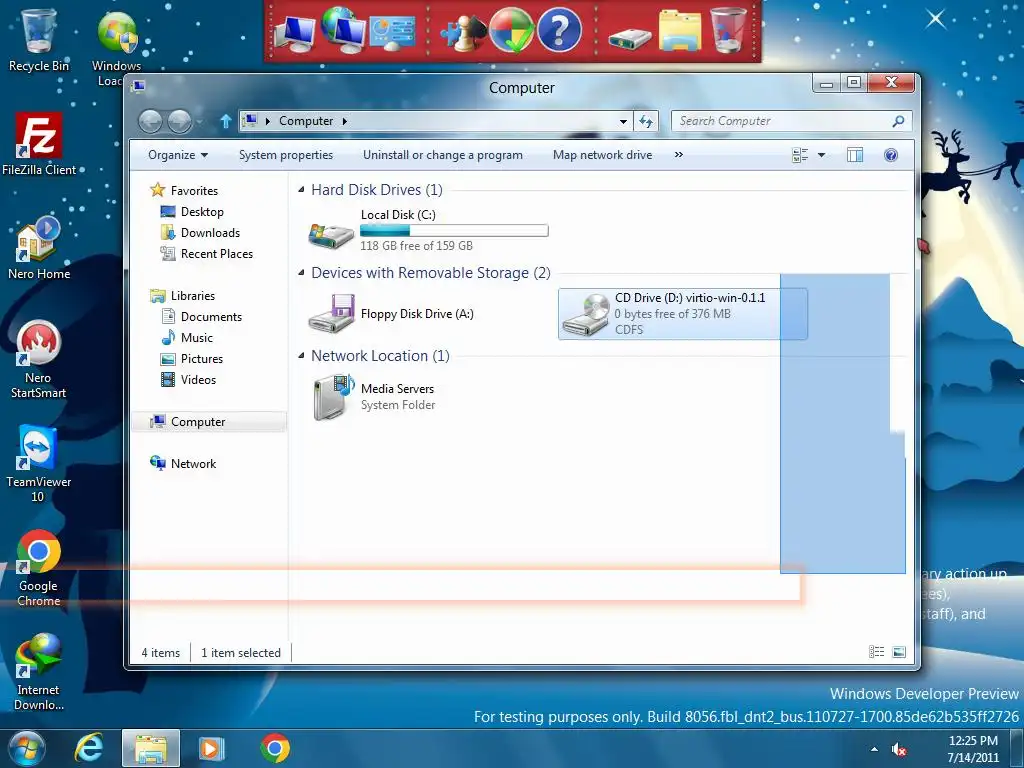Collapse Devices with Removable Storage group

pos(301,272)
